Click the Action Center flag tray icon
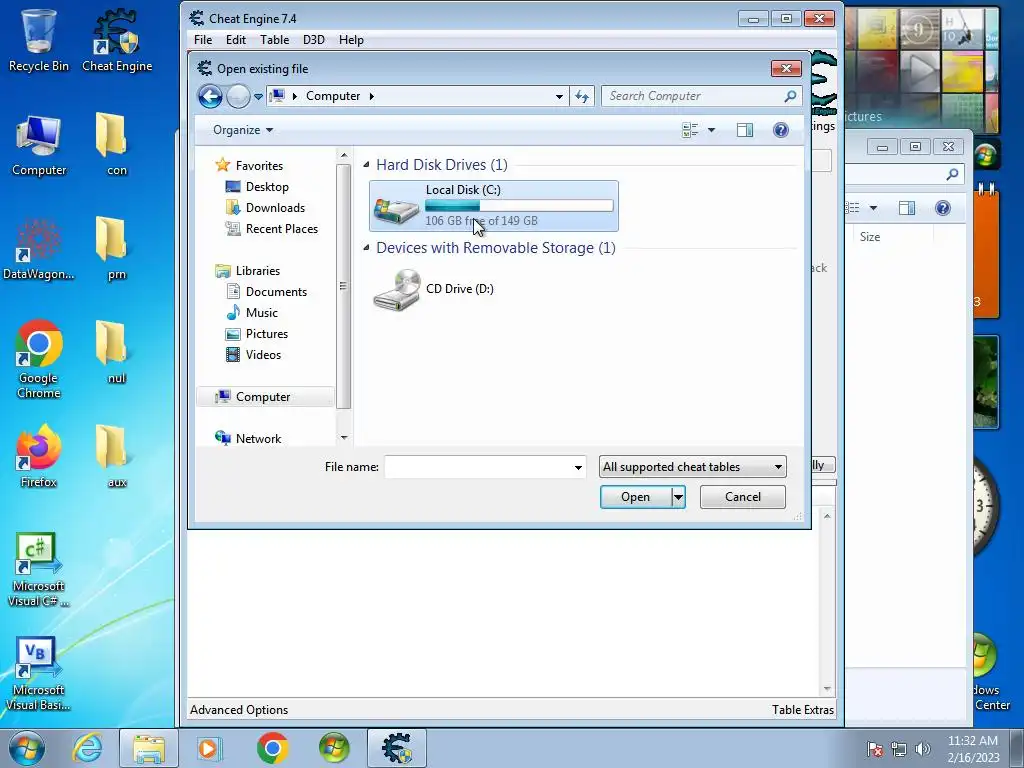Screen dimensions: 1024x768 click(875, 749)
